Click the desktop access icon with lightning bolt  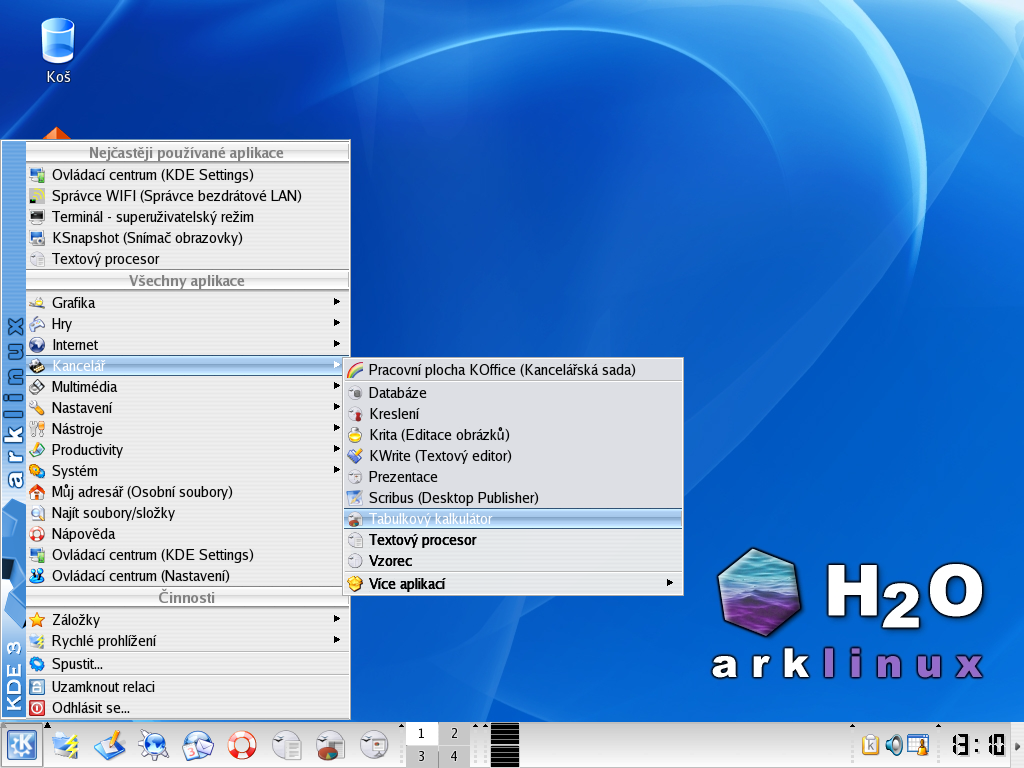tap(65, 745)
